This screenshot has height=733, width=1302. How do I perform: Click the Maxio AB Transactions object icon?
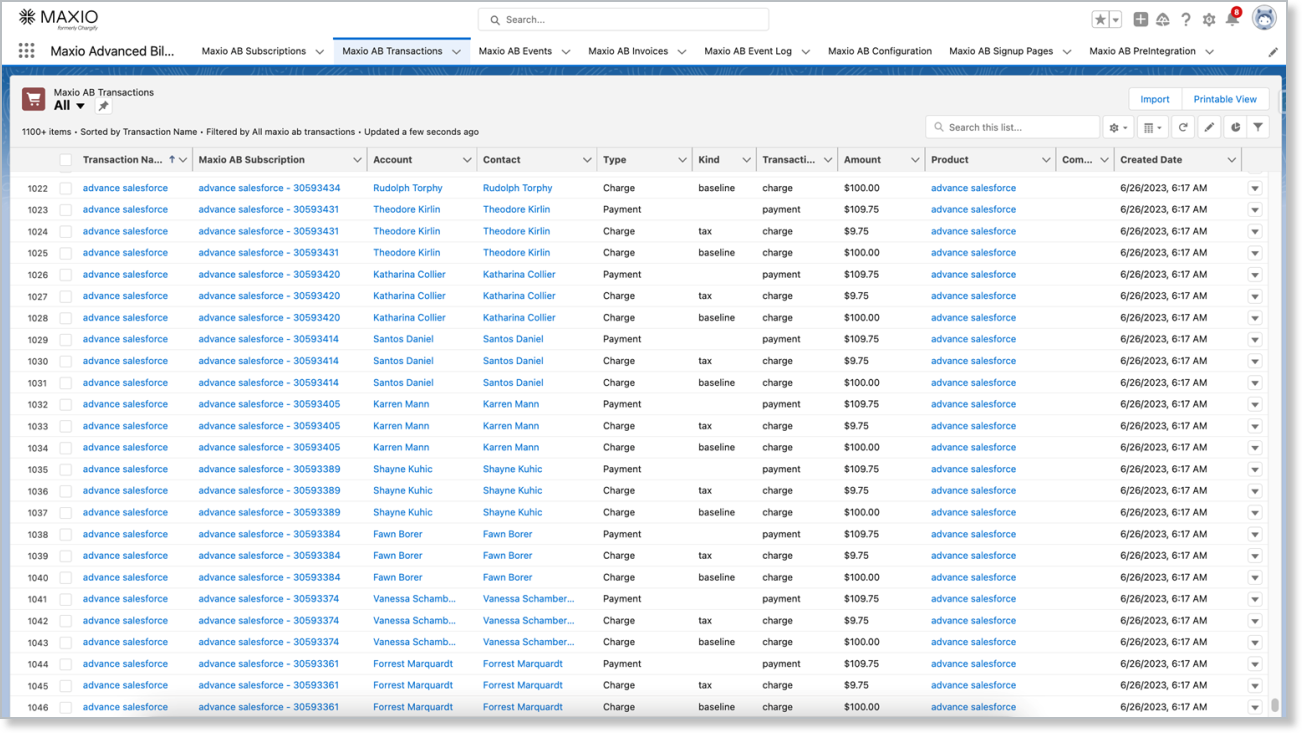pos(34,98)
